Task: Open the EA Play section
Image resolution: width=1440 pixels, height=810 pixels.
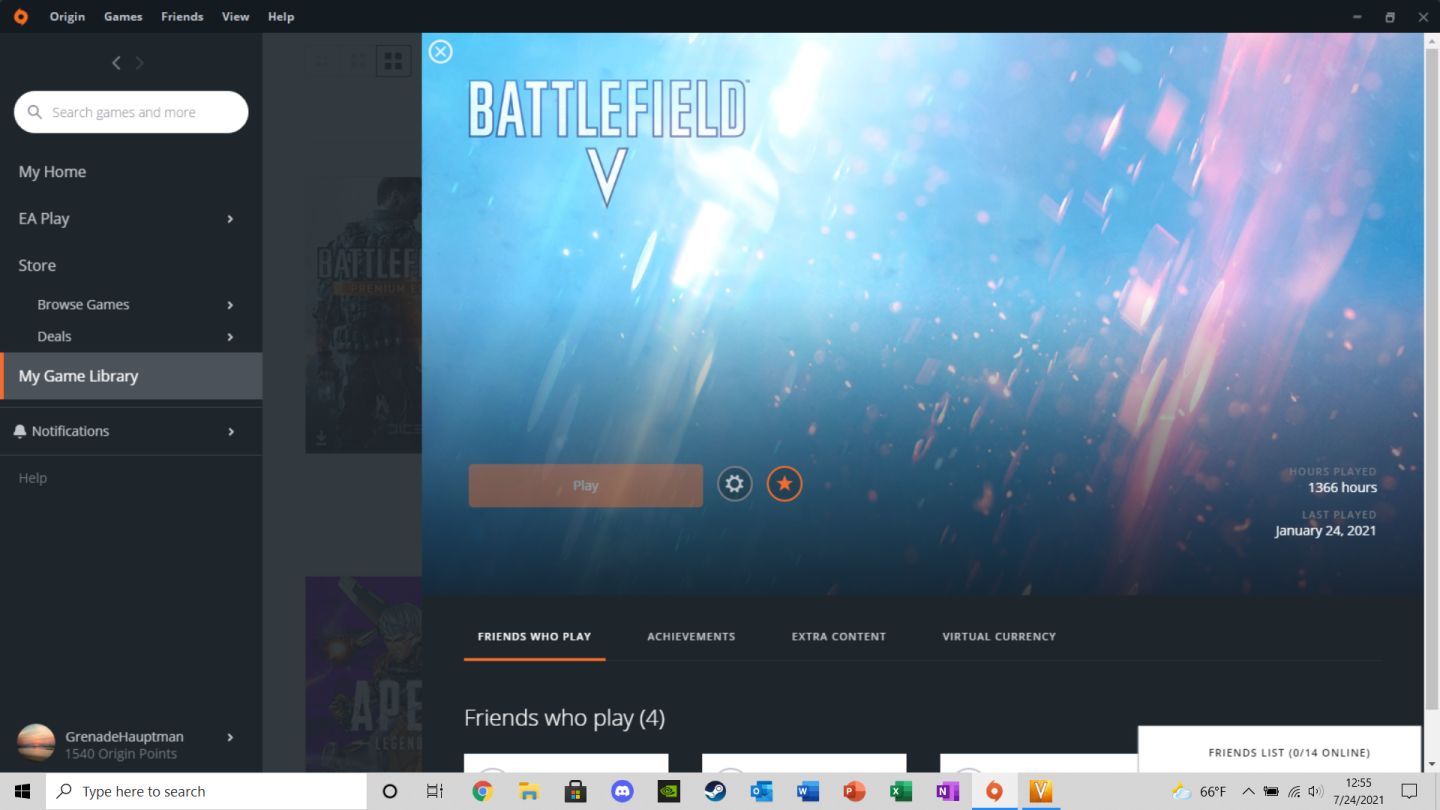Action: click(44, 218)
